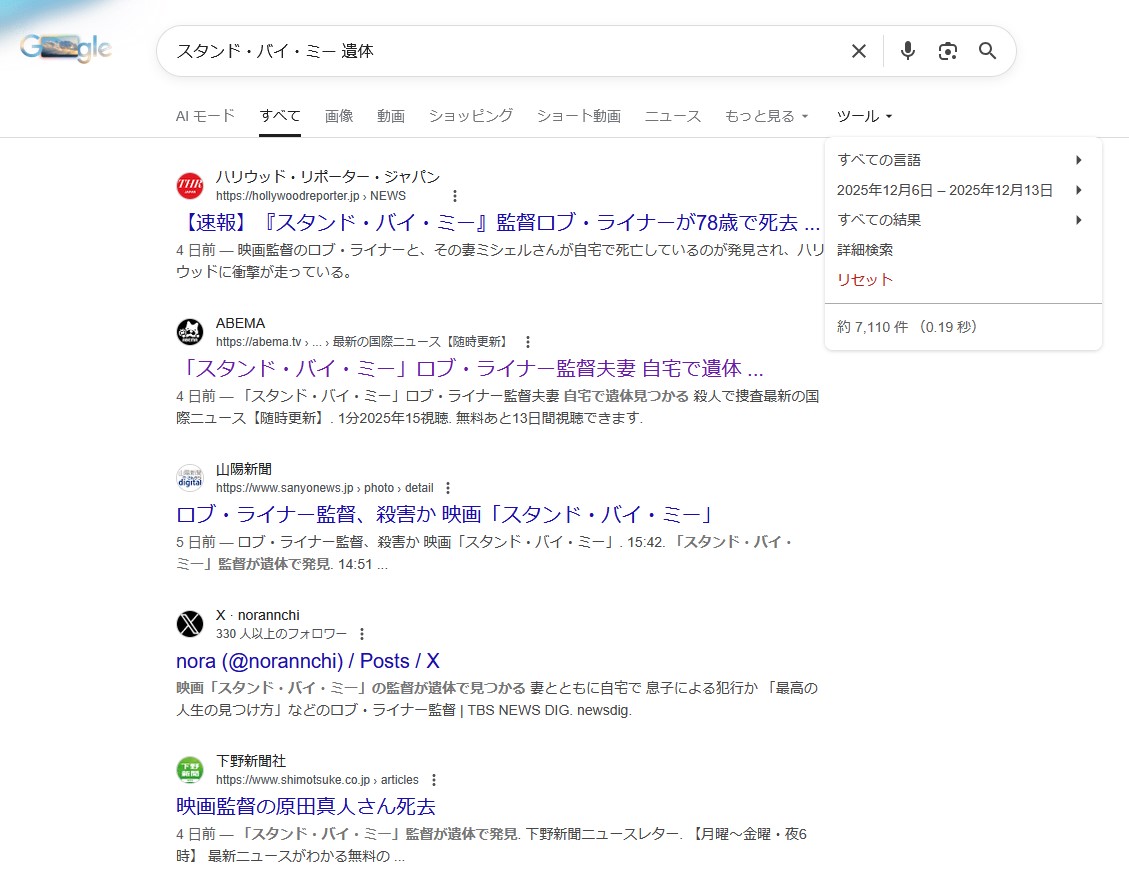The width and height of the screenshot is (1129, 879).
Task: Collapse the ツール menu
Action: 864,116
